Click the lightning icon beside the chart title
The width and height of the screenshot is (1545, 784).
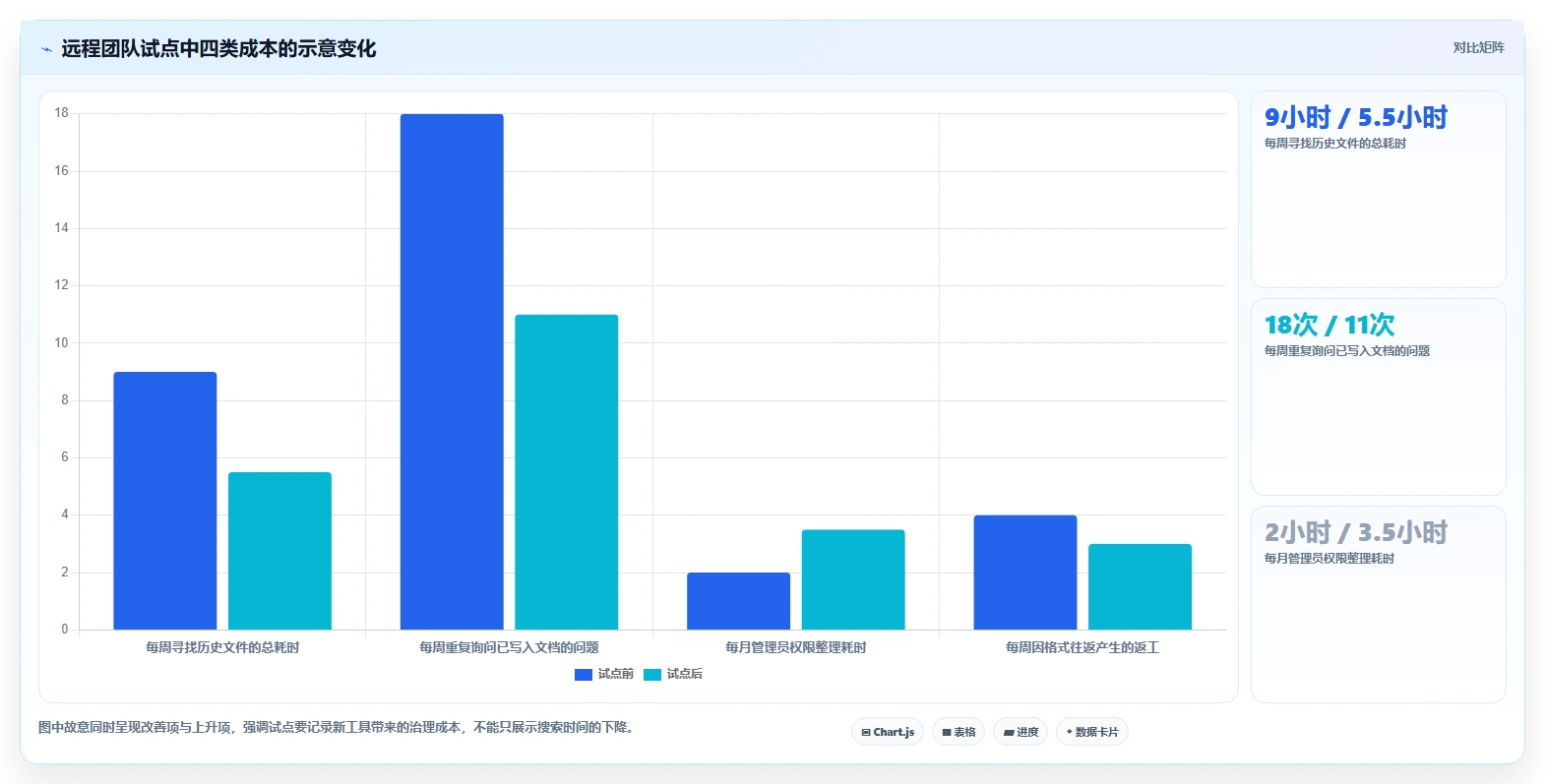[x=46, y=49]
